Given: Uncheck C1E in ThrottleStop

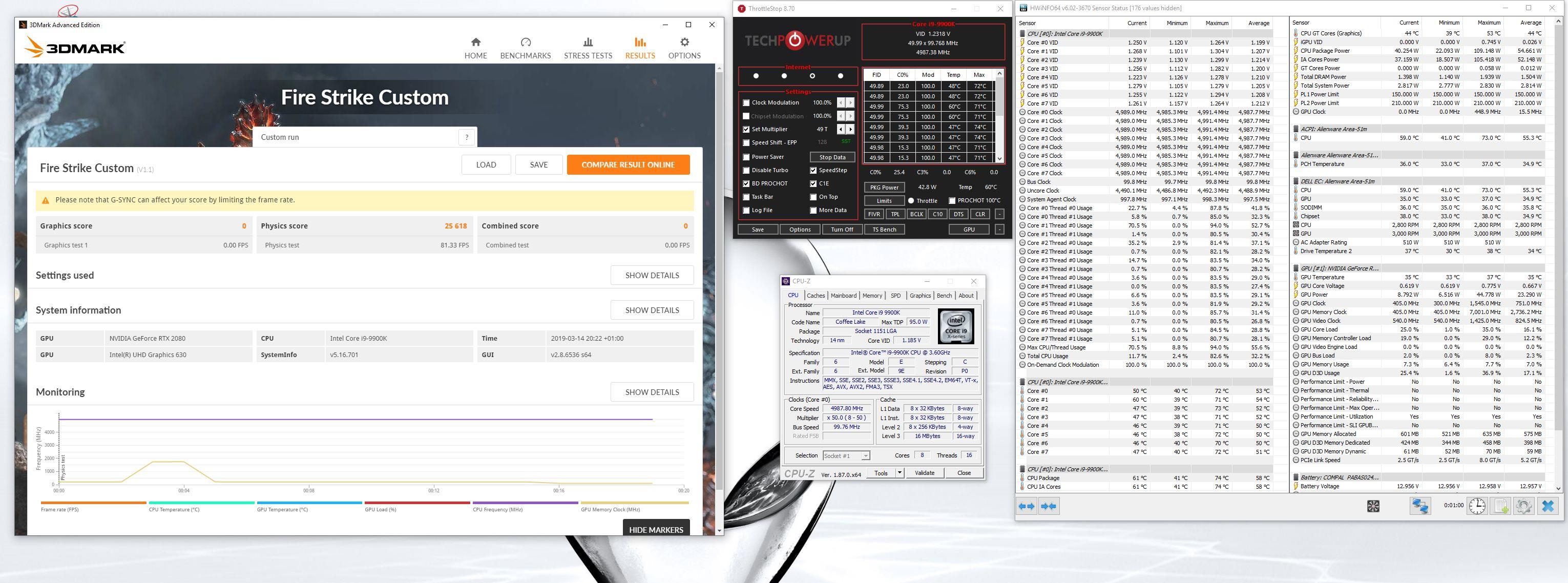Looking at the screenshot, I should tap(813, 183).
